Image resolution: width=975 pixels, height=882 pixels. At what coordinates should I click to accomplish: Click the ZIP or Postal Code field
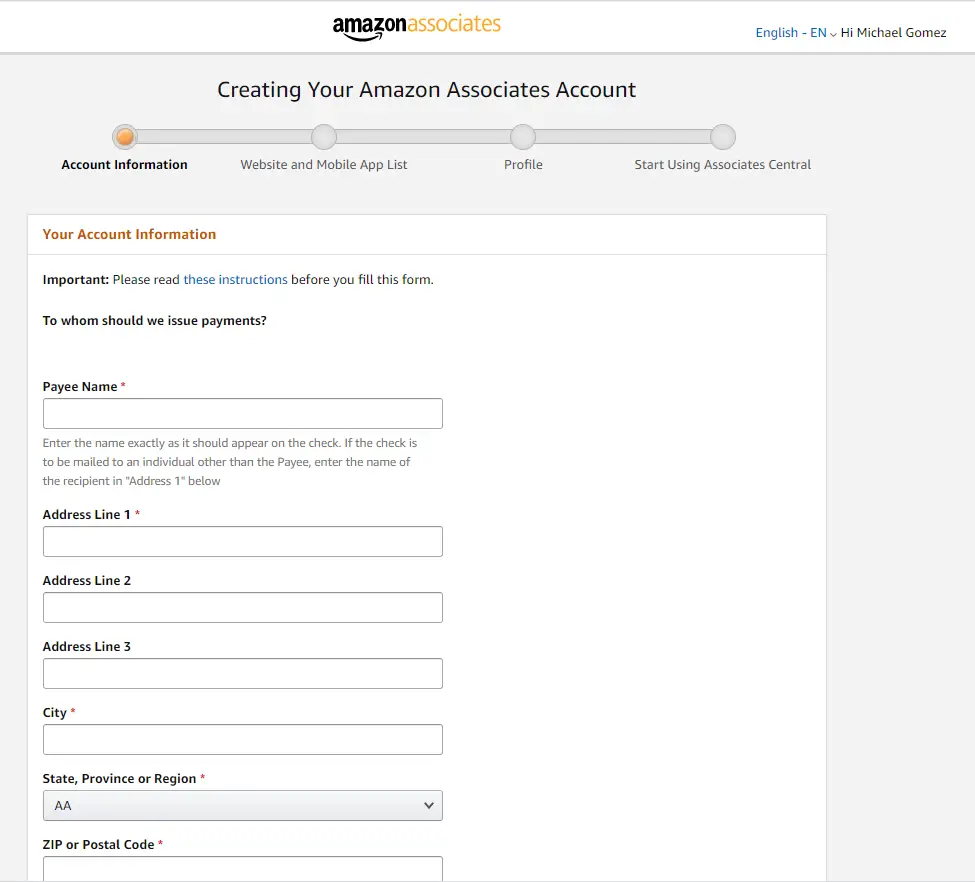pyautogui.click(x=243, y=869)
